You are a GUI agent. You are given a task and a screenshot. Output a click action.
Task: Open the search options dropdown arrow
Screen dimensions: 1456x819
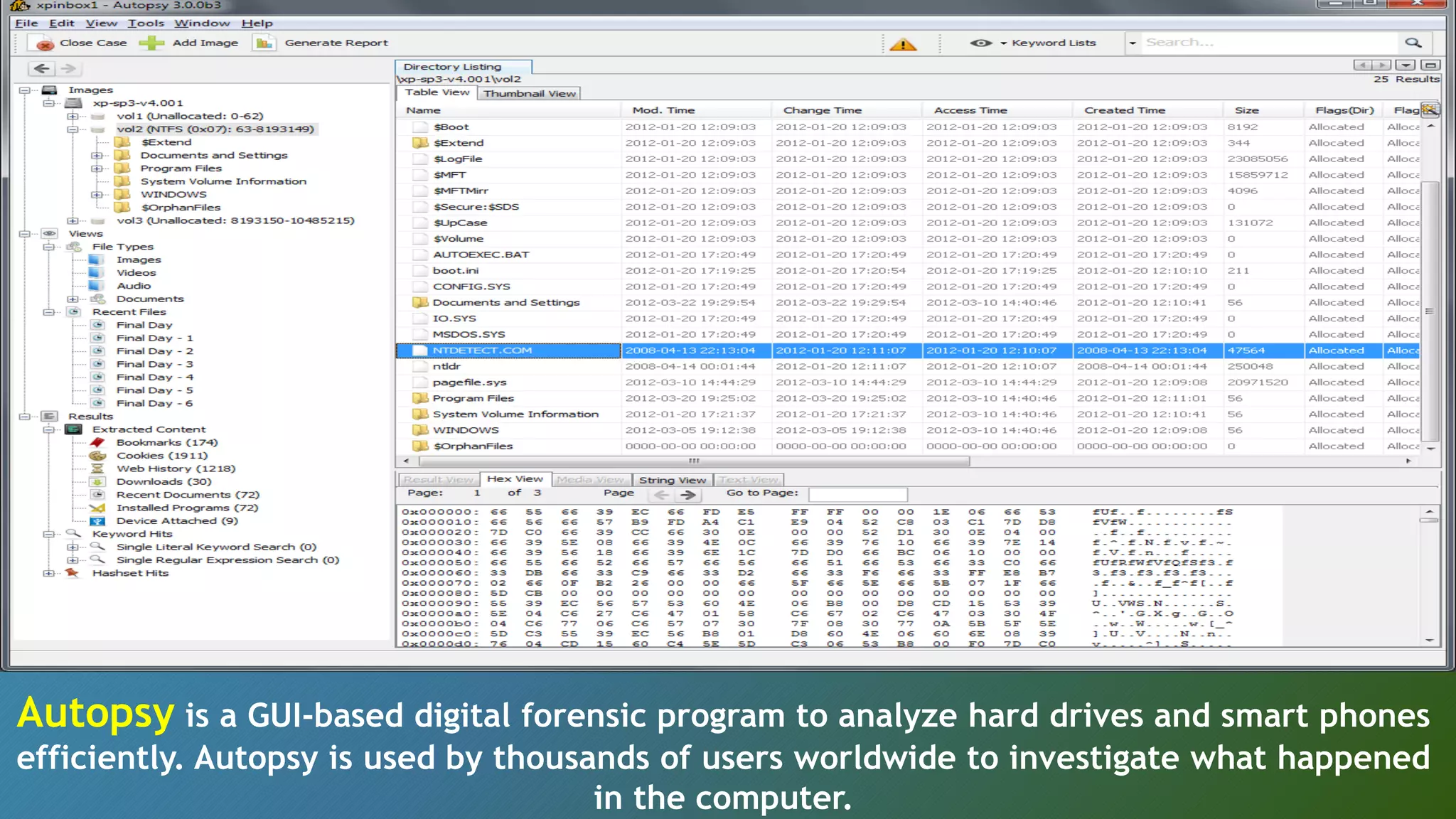1133,43
